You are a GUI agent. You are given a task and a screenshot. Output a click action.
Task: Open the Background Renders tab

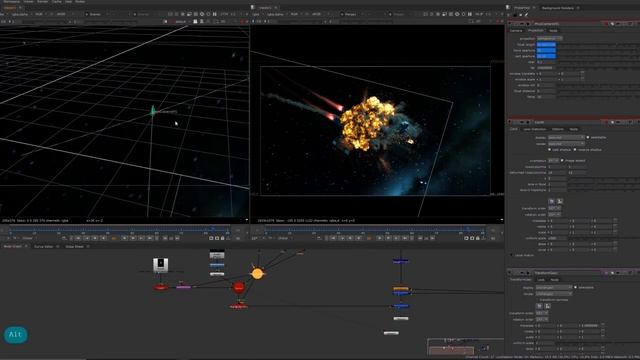pos(558,8)
